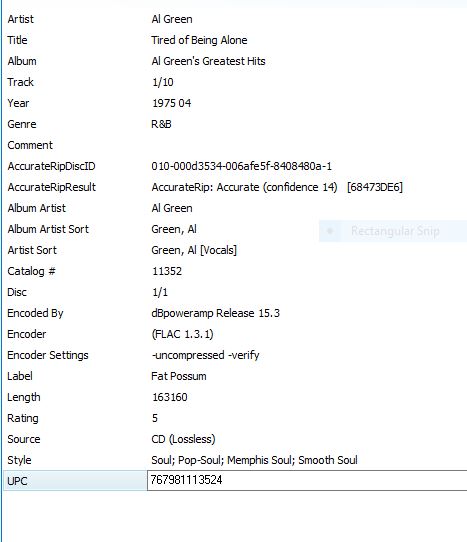Select the Encoder Settings value
The image size is (467, 542).
pyautogui.click(x=205, y=355)
